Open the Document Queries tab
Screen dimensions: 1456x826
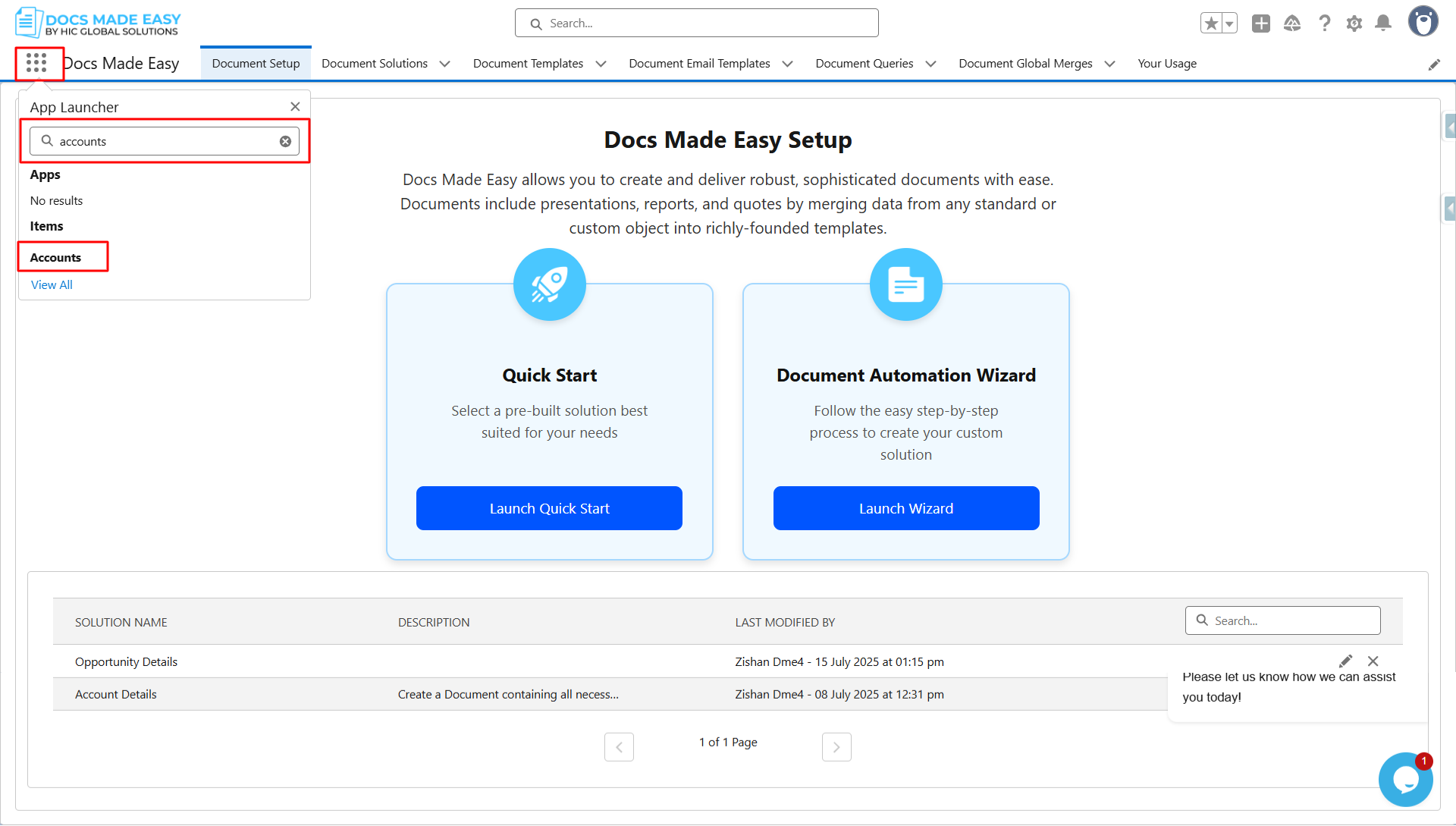864,64
